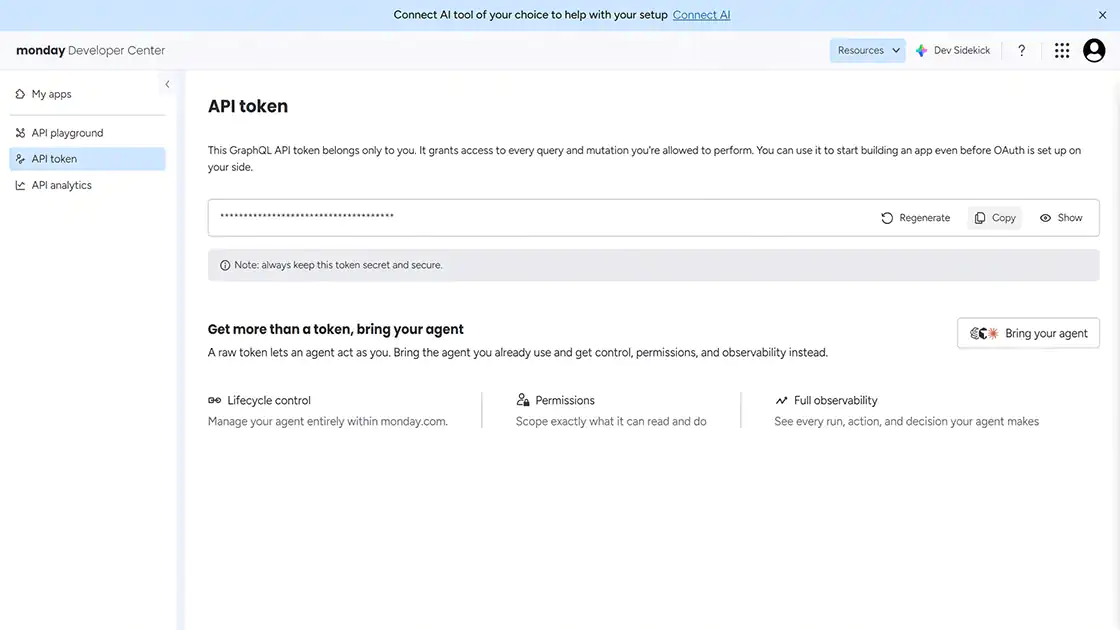Open the user profile avatar
This screenshot has width=1120, height=630.
(1094, 51)
